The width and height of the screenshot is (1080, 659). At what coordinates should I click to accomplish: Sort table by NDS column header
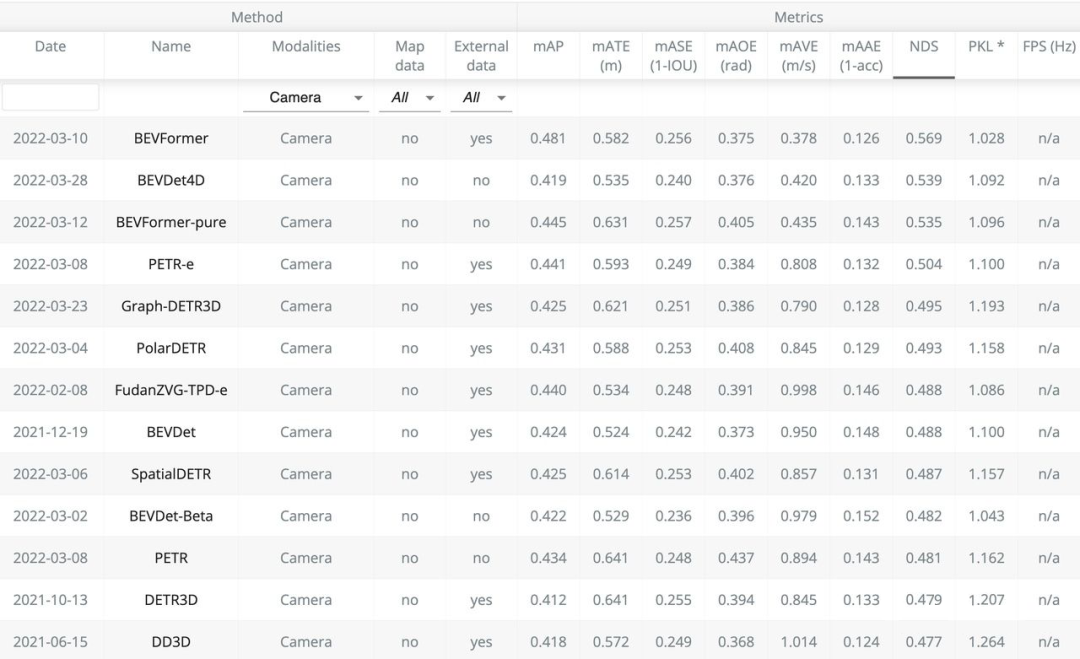tap(923, 47)
